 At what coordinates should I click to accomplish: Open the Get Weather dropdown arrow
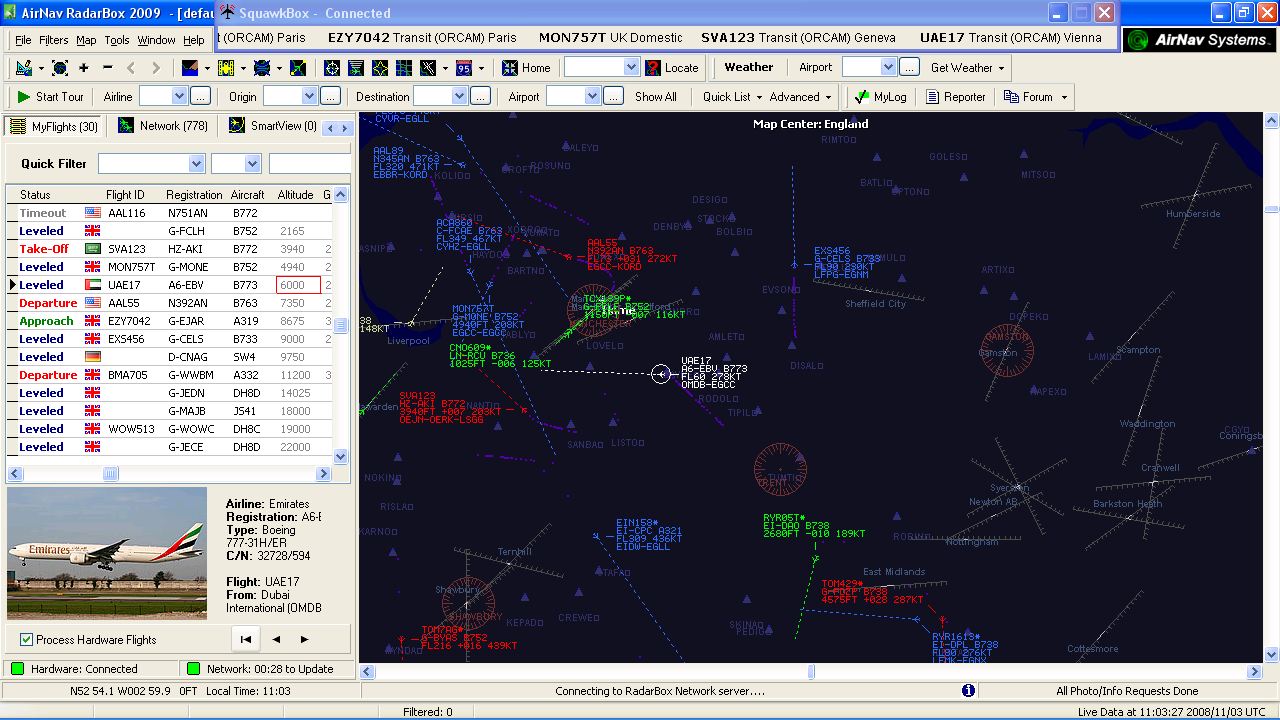pos(1000,67)
